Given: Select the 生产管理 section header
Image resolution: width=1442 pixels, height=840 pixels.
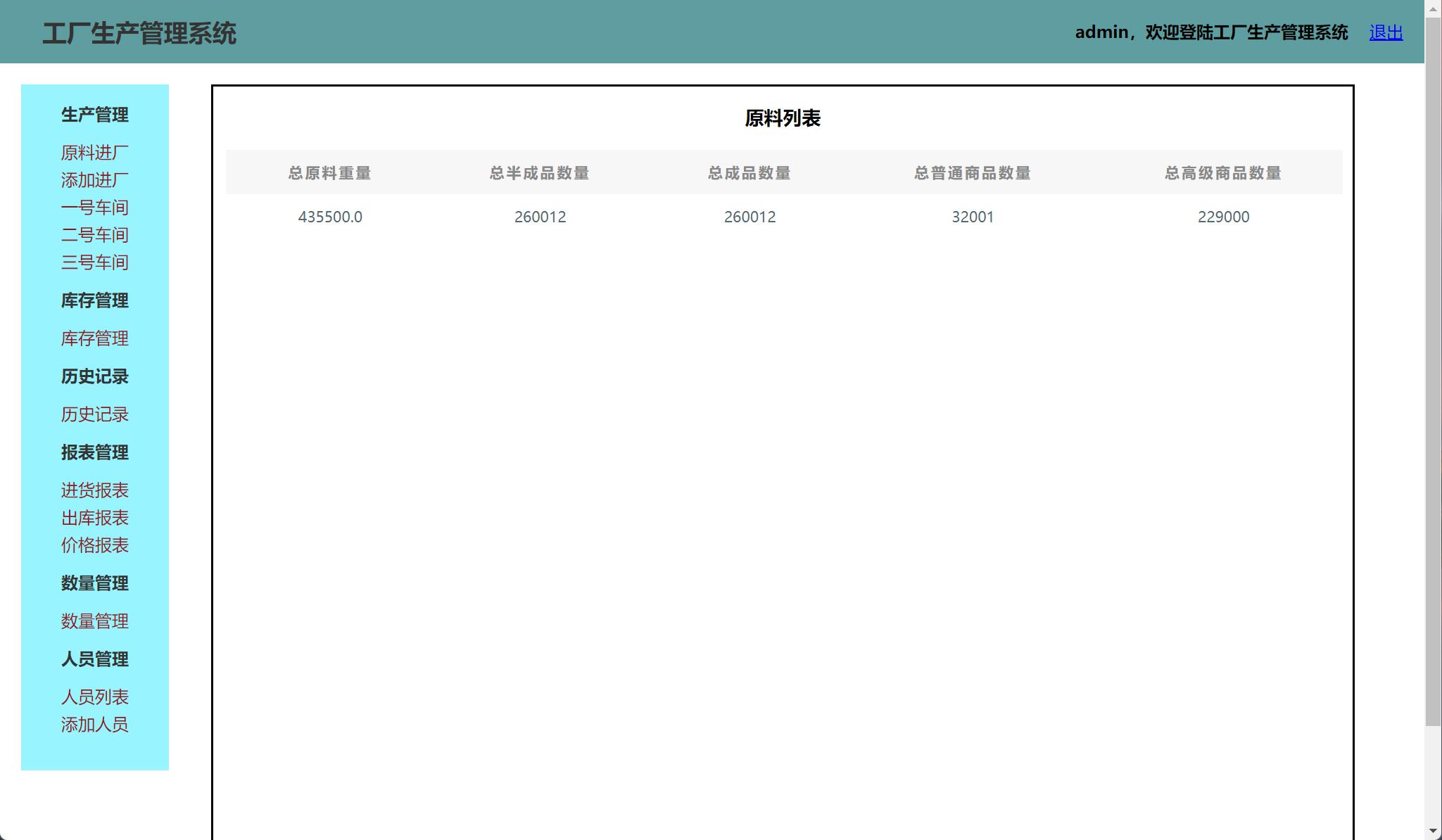Looking at the screenshot, I should 94,115.
